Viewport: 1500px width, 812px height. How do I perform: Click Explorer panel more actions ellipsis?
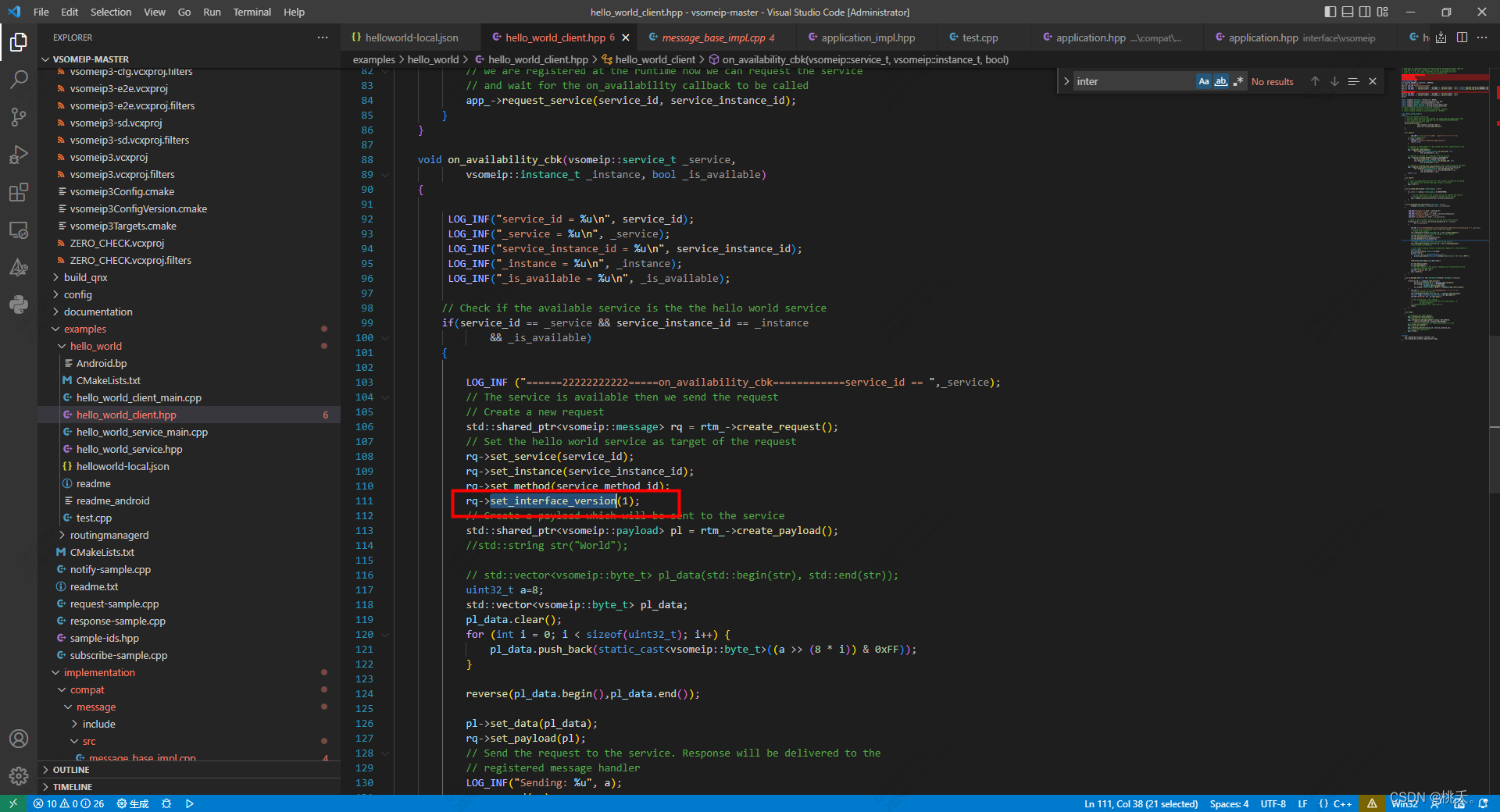click(323, 37)
